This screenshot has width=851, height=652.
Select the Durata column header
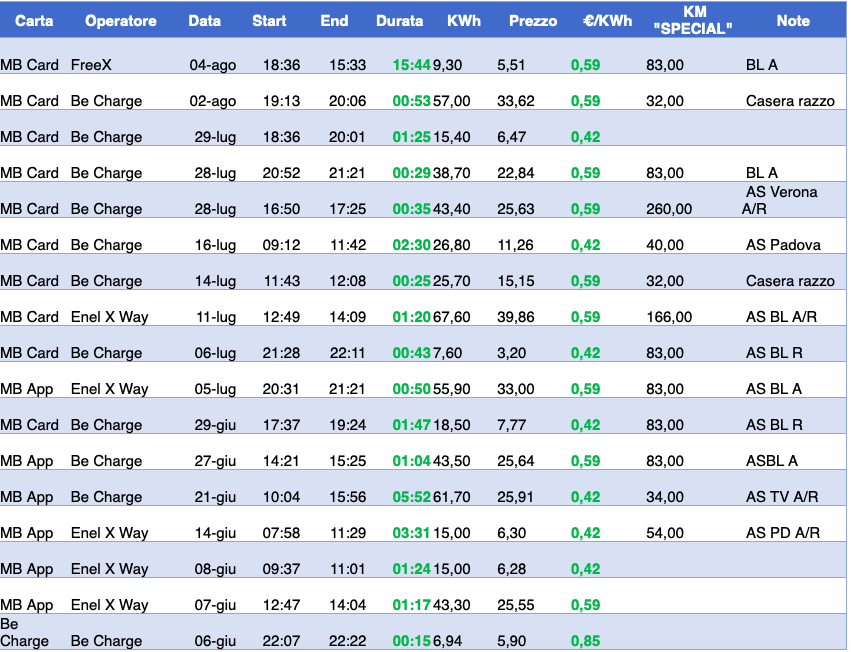[399, 21]
